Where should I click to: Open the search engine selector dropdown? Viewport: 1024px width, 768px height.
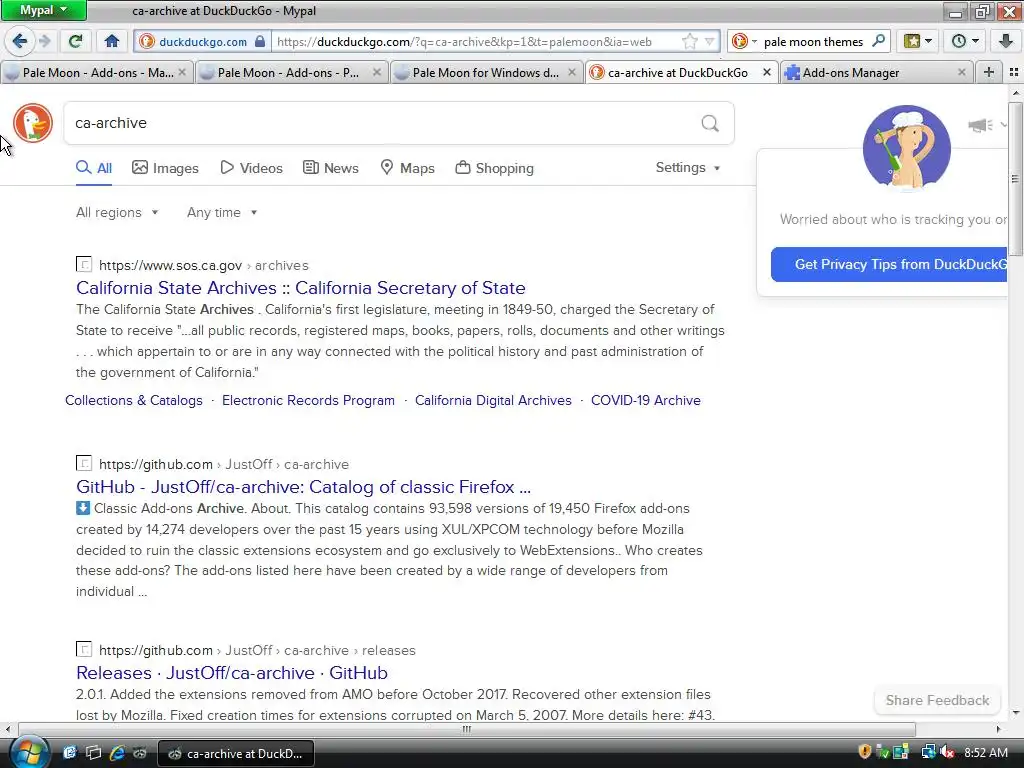point(744,42)
